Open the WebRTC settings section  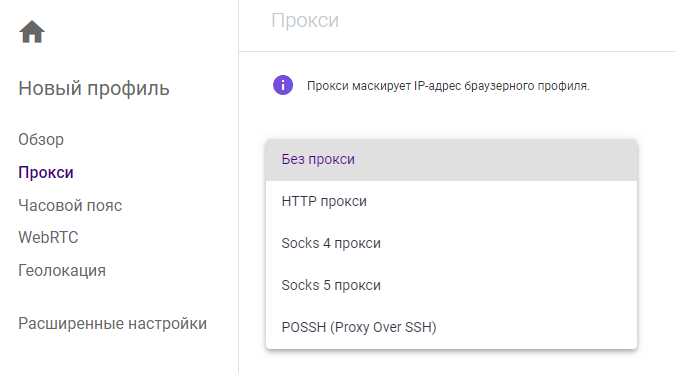click(x=48, y=238)
